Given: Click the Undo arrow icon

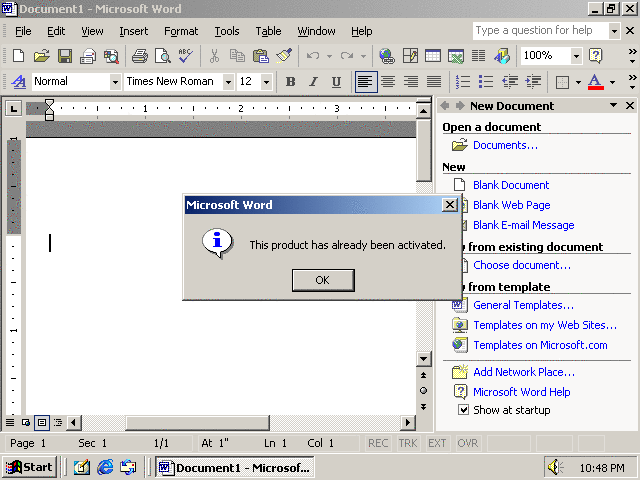Looking at the screenshot, I should [313, 56].
